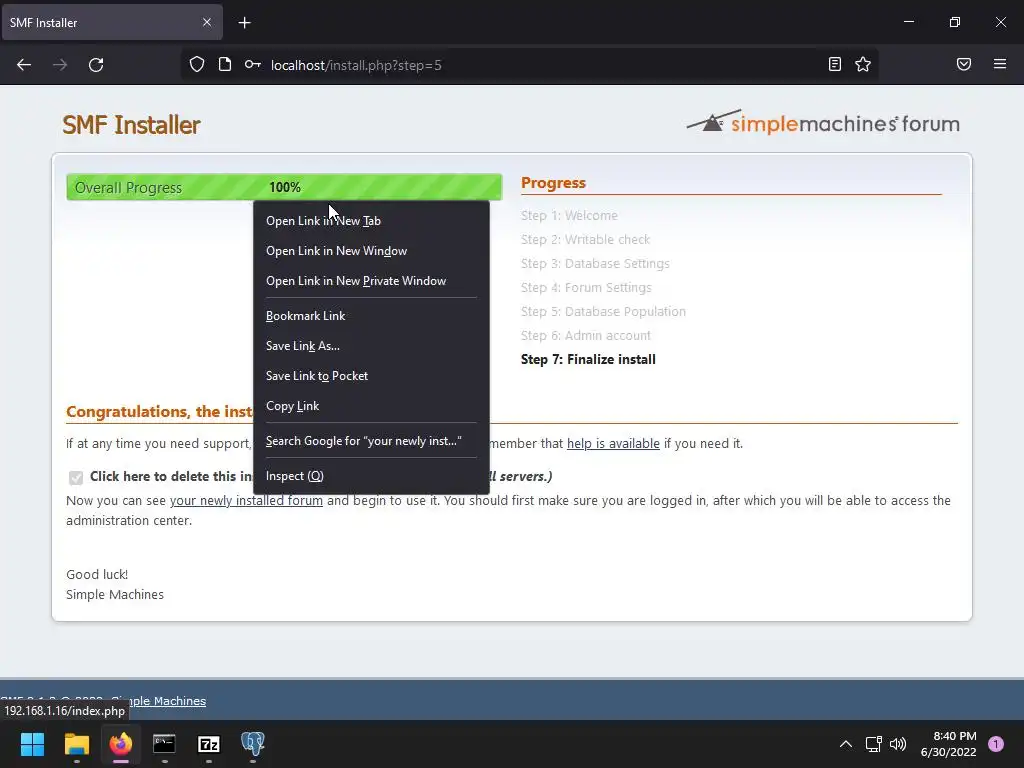Open the volume tray icon
Image resolution: width=1024 pixels, height=768 pixels.
click(898, 744)
